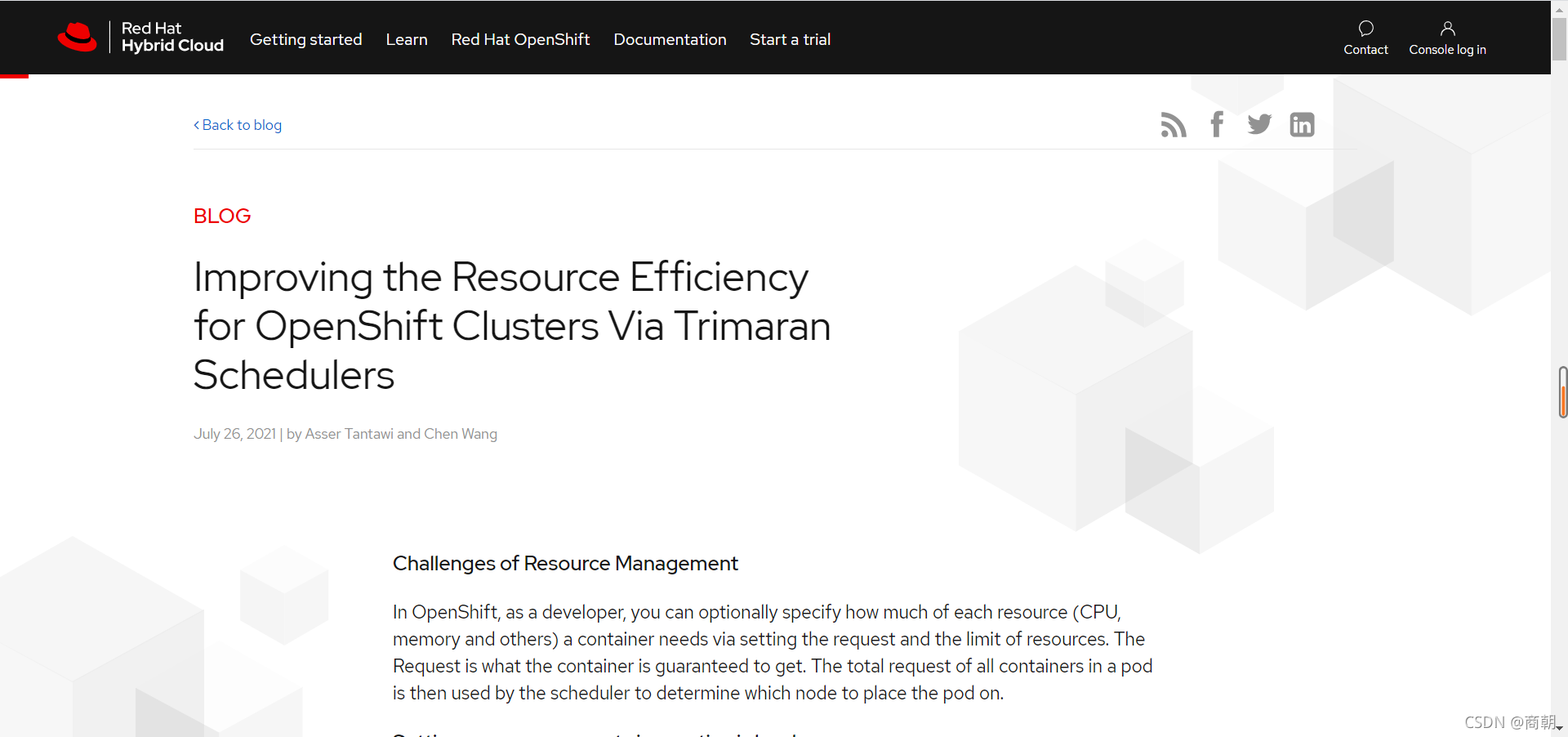The width and height of the screenshot is (1568, 737).
Task: Share the post on Facebook
Action: 1217,124
